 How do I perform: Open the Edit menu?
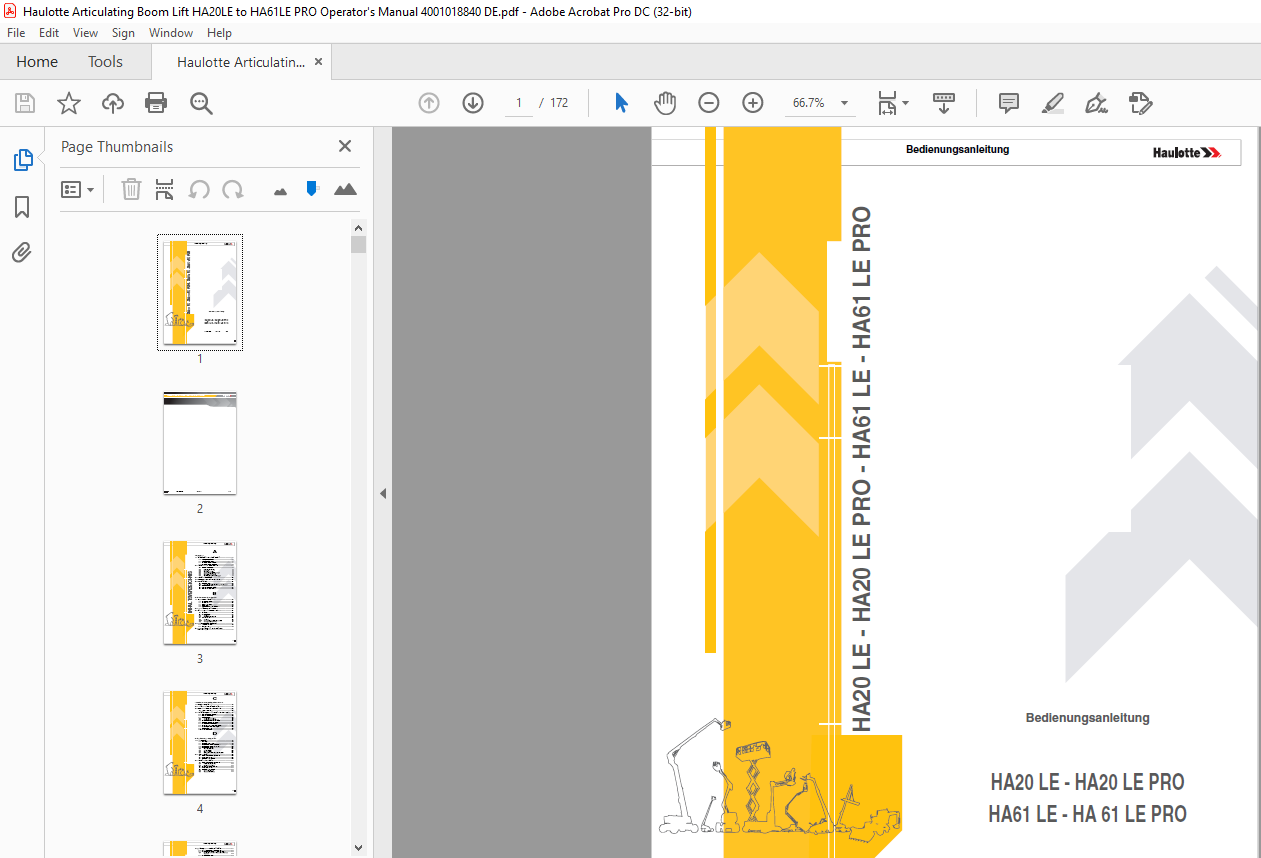(x=49, y=33)
